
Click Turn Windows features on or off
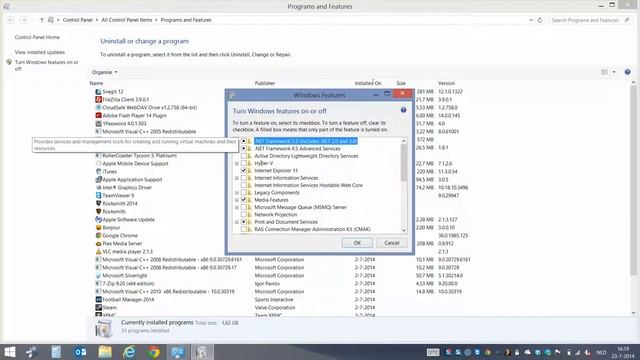(x=47, y=66)
